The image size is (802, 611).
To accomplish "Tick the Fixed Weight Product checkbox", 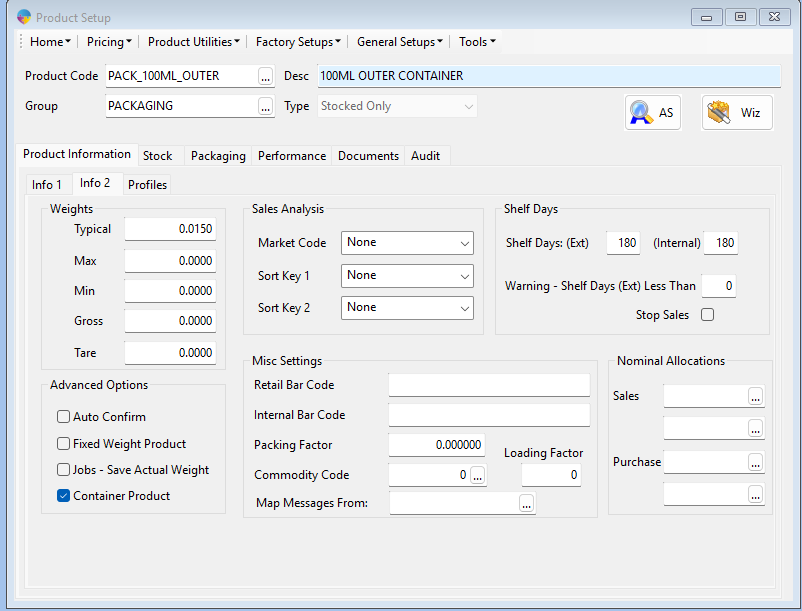I will pos(64,444).
